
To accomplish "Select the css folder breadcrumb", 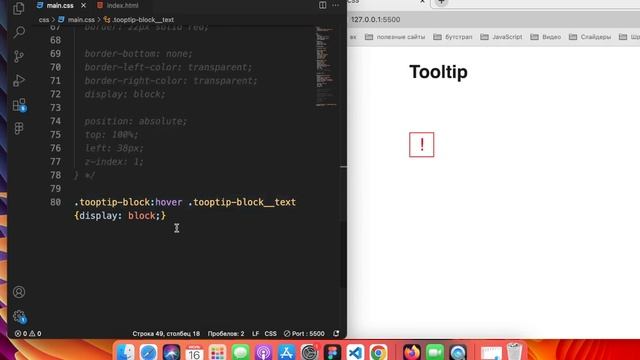I will [44, 20].
